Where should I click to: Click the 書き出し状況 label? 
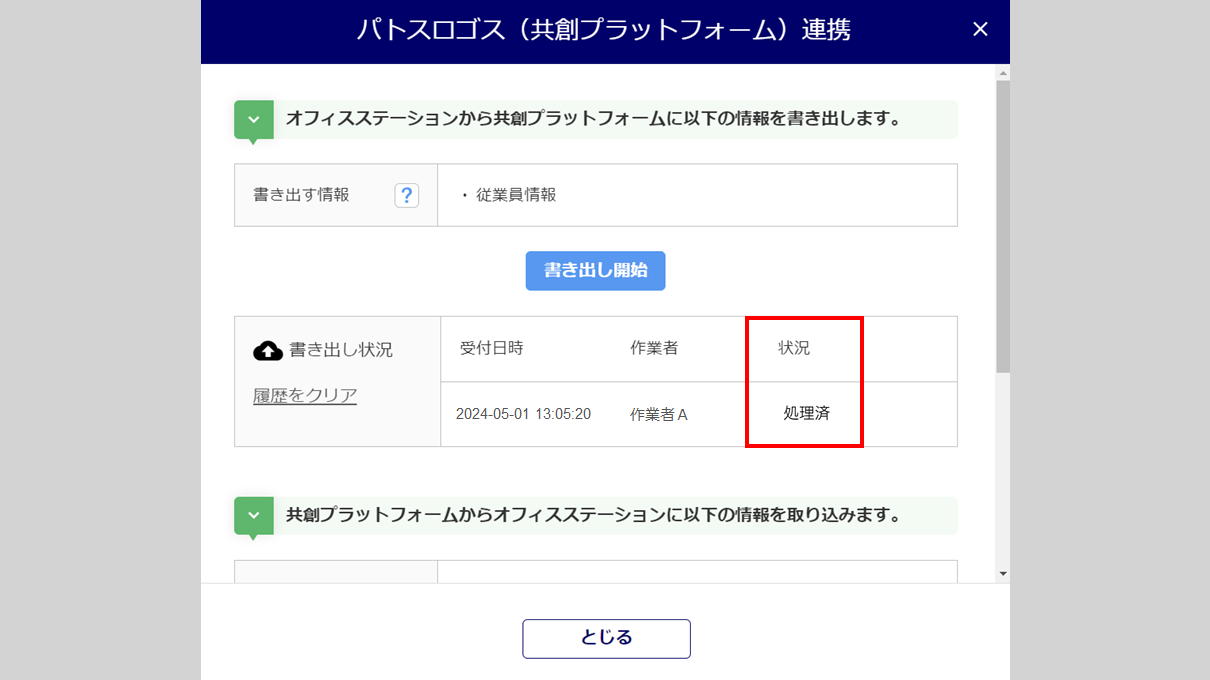coord(341,350)
